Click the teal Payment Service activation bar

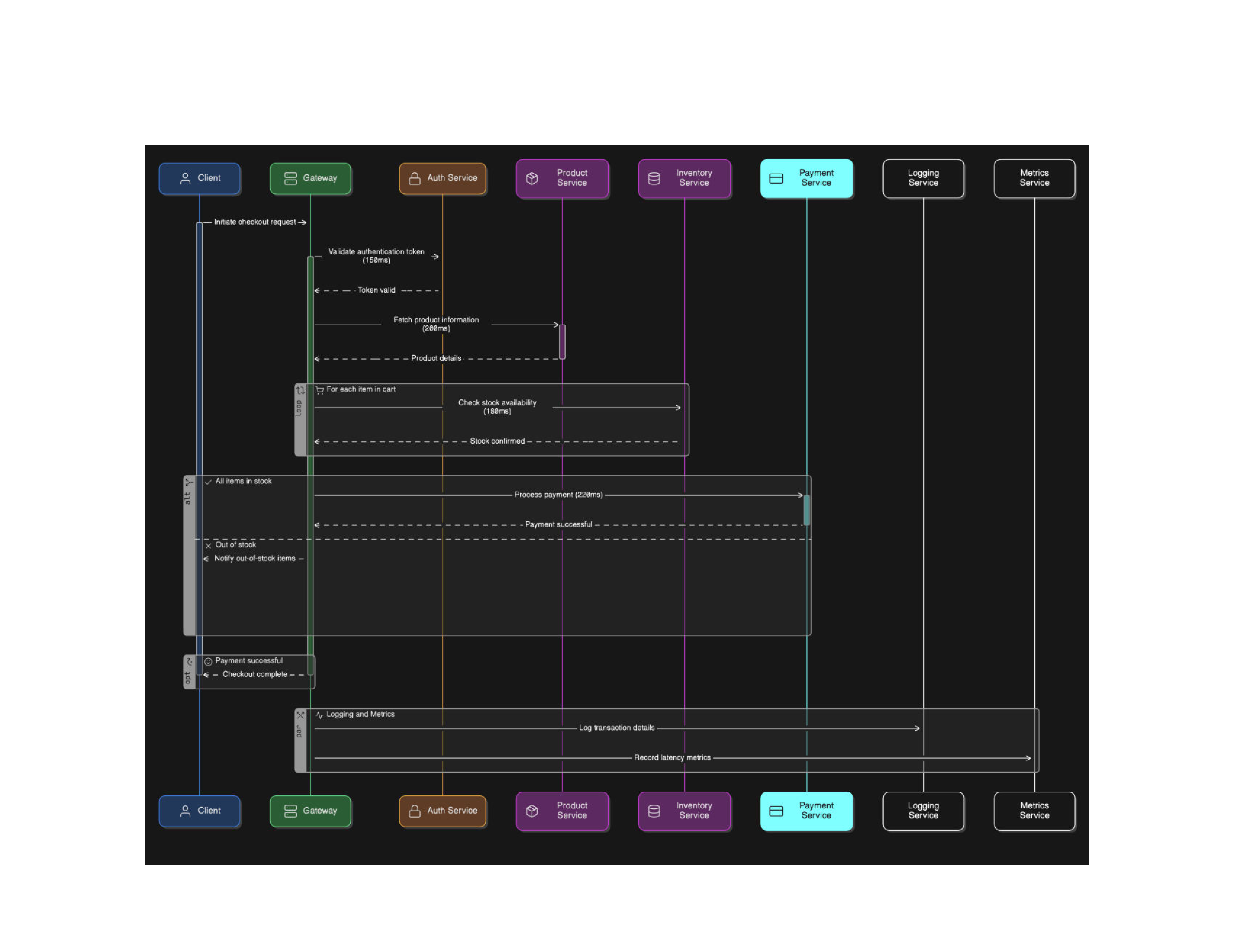806,510
